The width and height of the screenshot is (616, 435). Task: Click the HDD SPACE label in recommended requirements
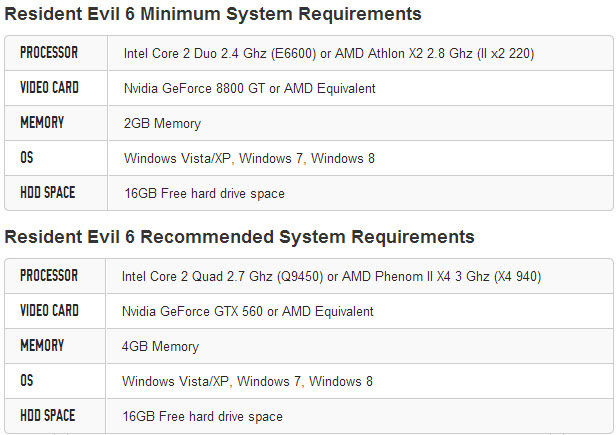[x=47, y=416]
